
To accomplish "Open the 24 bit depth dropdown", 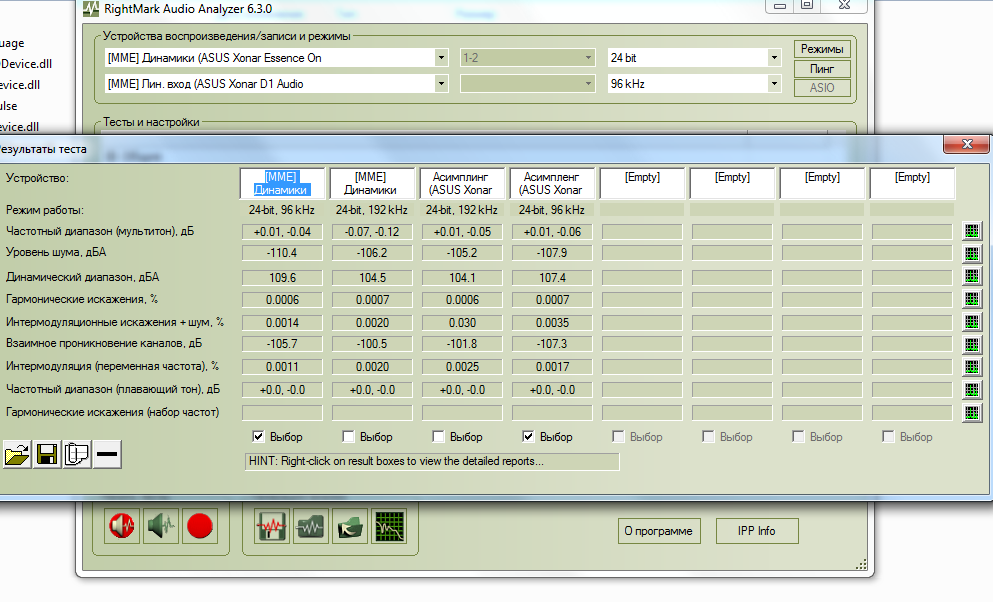I will coord(774,58).
